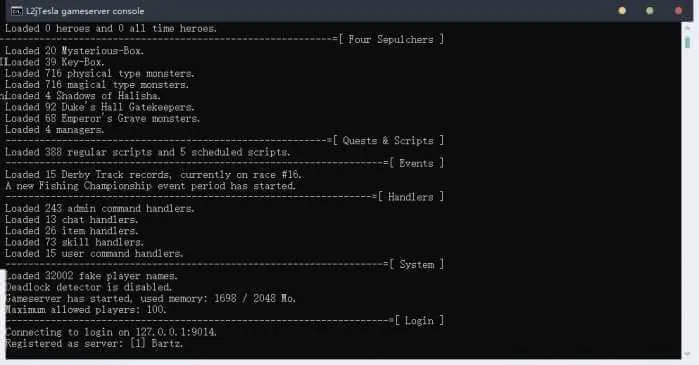The width and height of the screenshot is (699, 365).
Task: Click the scrollbar up arrow
Action: pos(687,28)
